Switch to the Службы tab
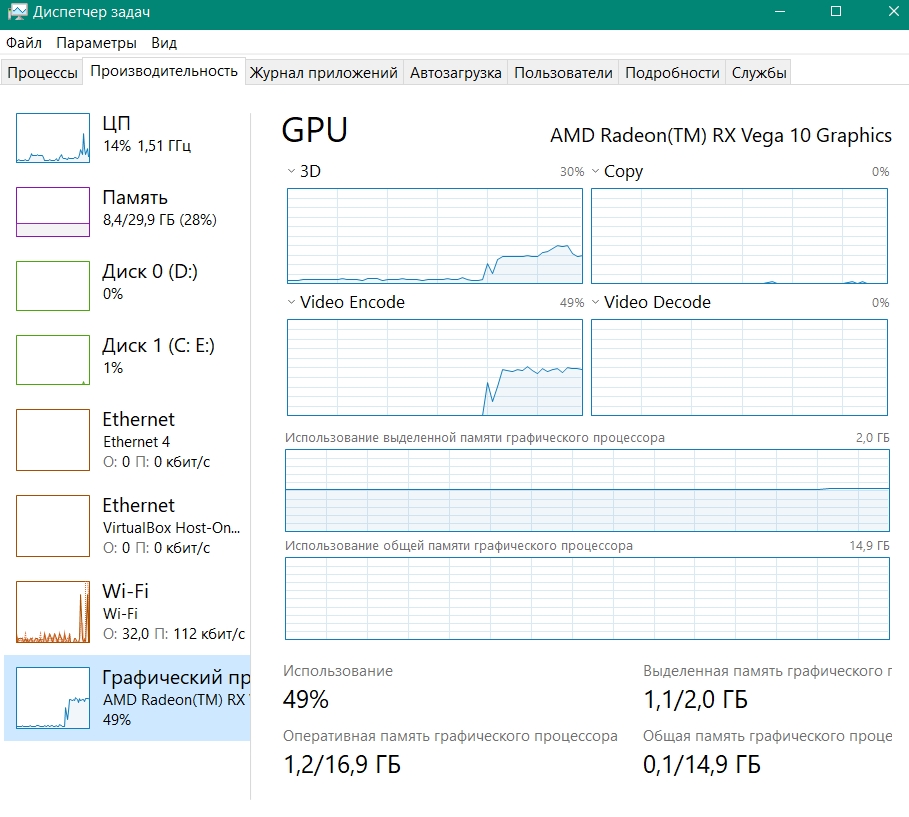 759,72
